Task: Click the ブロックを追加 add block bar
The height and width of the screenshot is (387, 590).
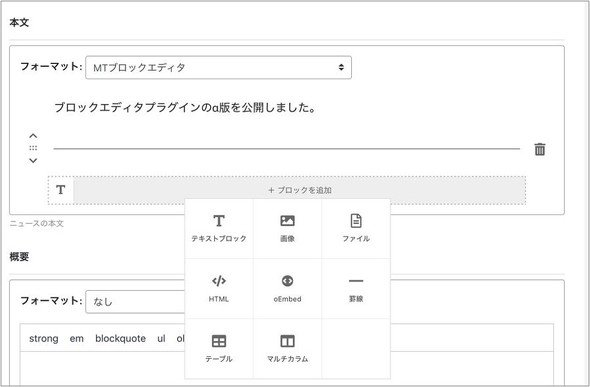Action: click(x=300, y=190)
